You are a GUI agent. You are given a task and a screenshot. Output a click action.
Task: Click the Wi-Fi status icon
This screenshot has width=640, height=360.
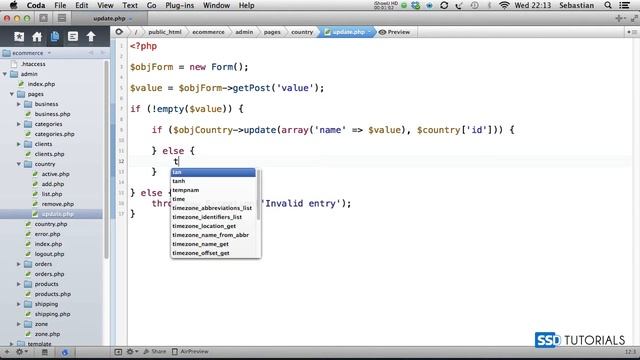point(504,5)
